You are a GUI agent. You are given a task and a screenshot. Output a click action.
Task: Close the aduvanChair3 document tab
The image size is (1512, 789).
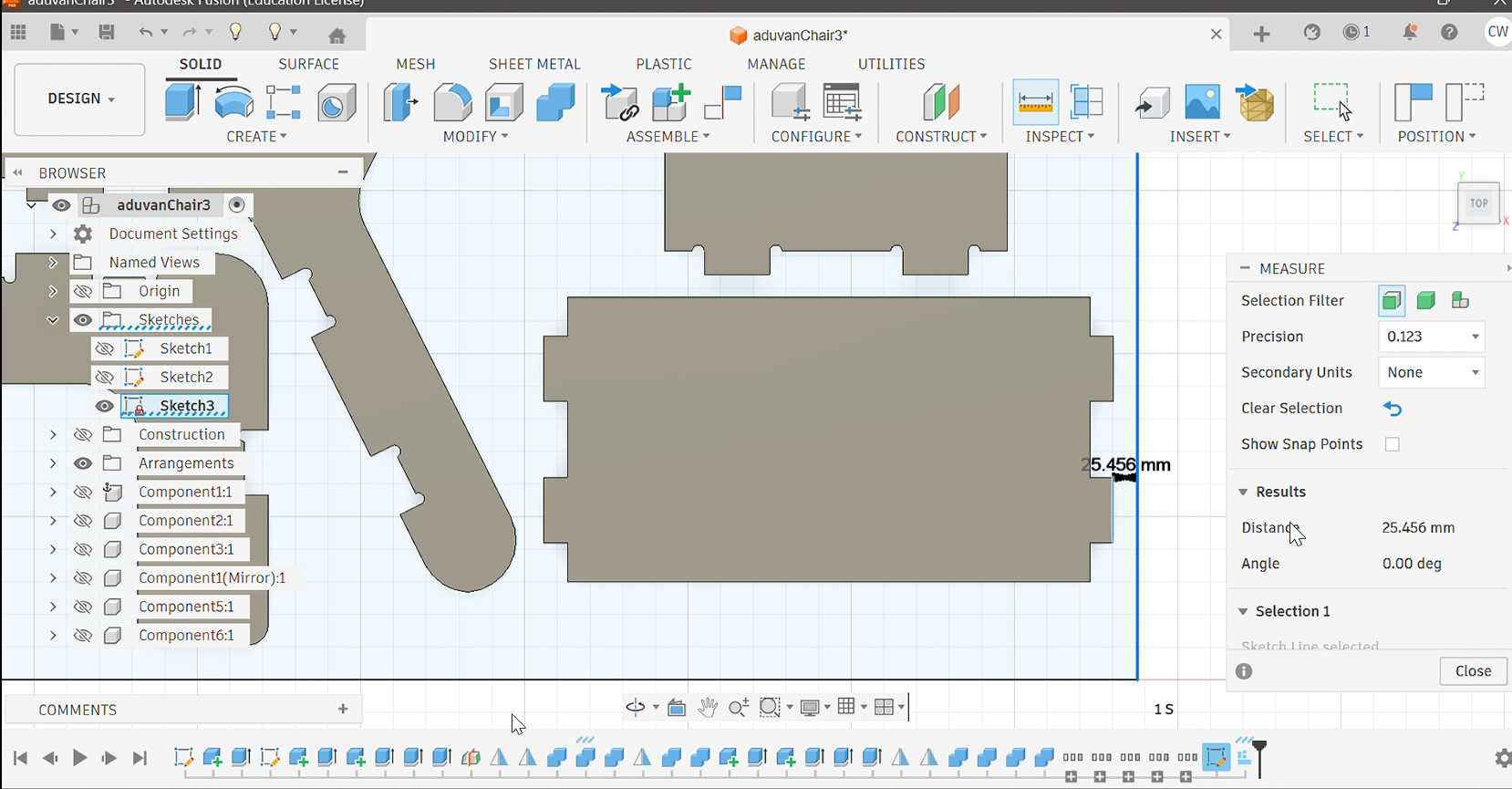[1216, 35]
